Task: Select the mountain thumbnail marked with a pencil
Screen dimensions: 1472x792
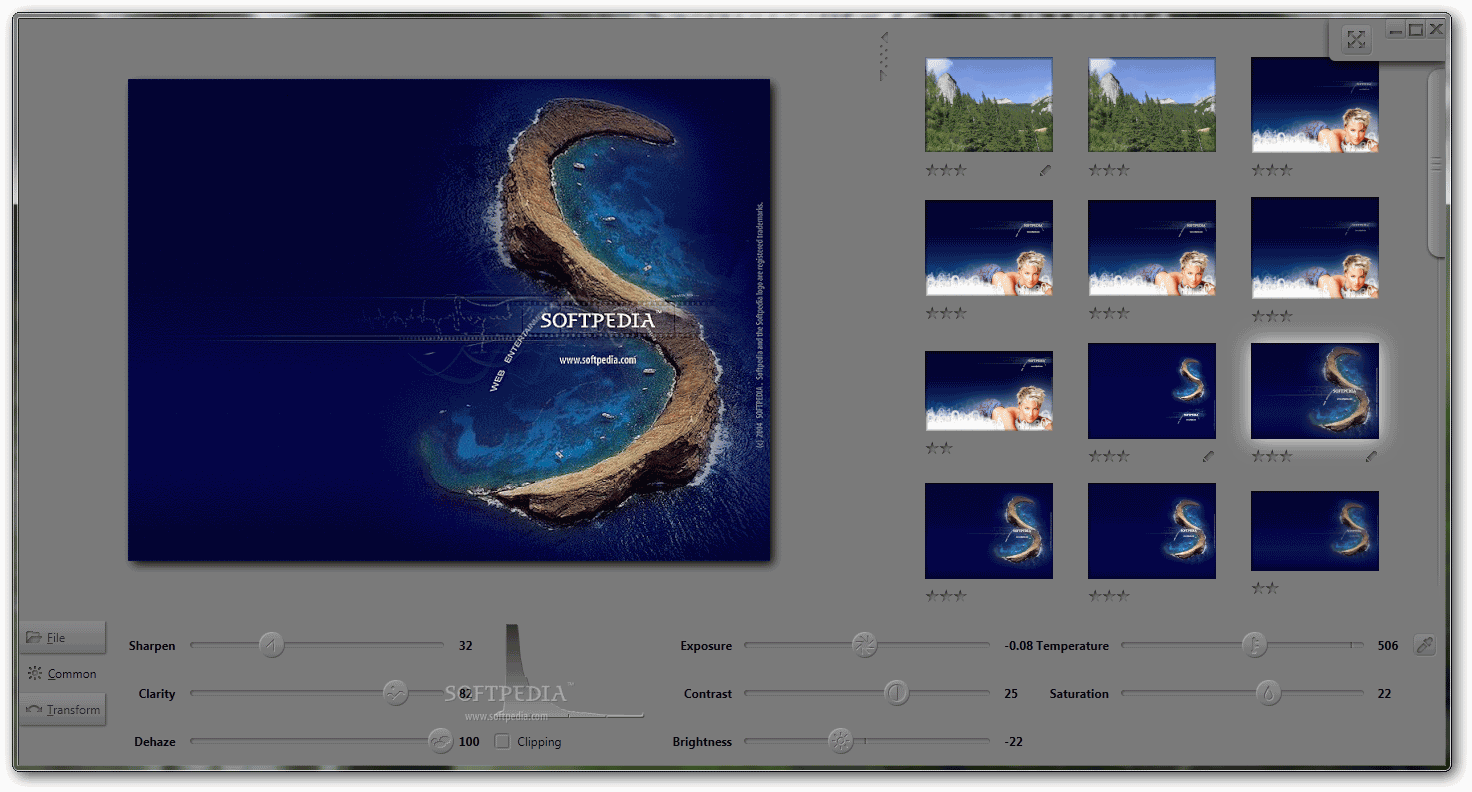Action: click(989, 105)
